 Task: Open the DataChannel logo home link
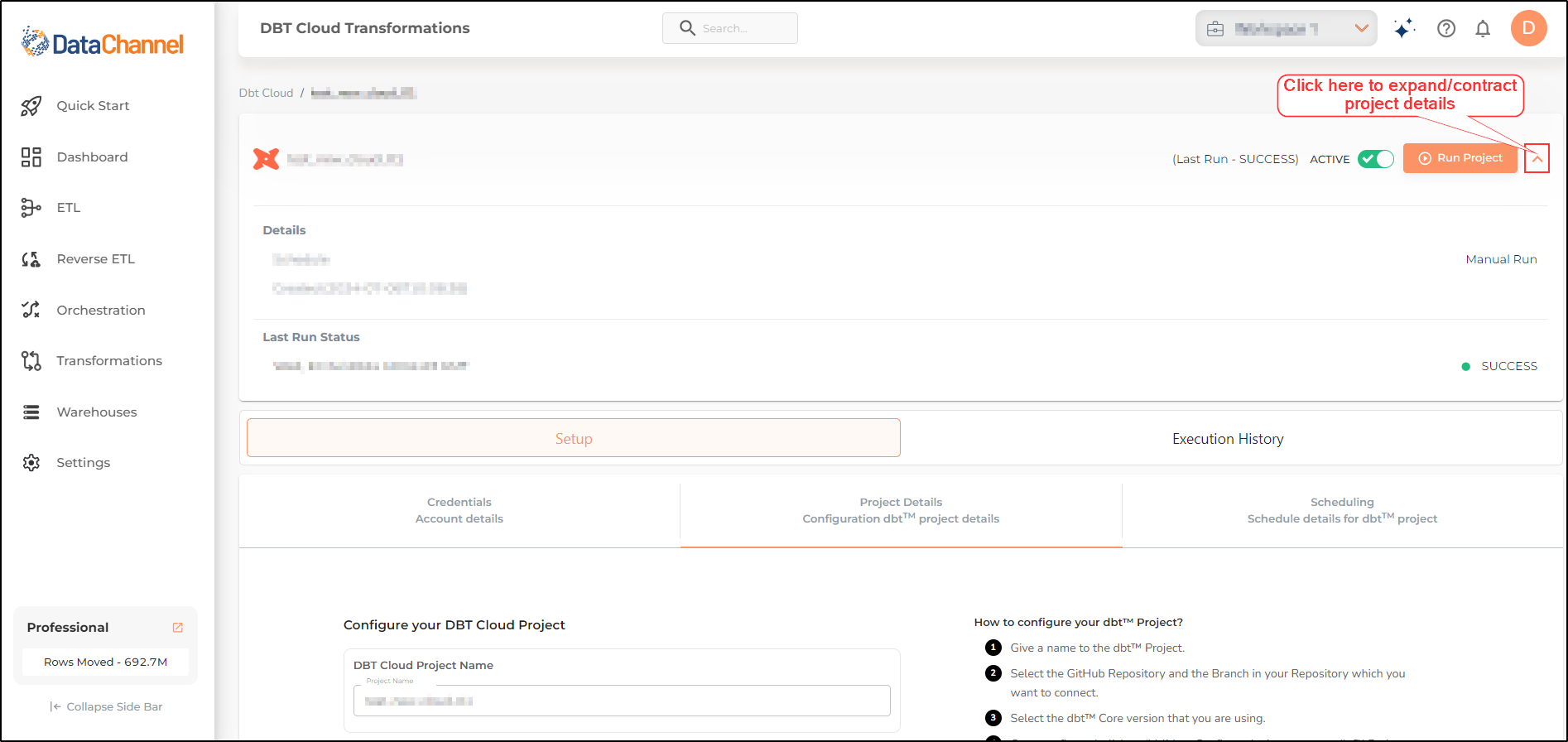(x=103, y=42)
